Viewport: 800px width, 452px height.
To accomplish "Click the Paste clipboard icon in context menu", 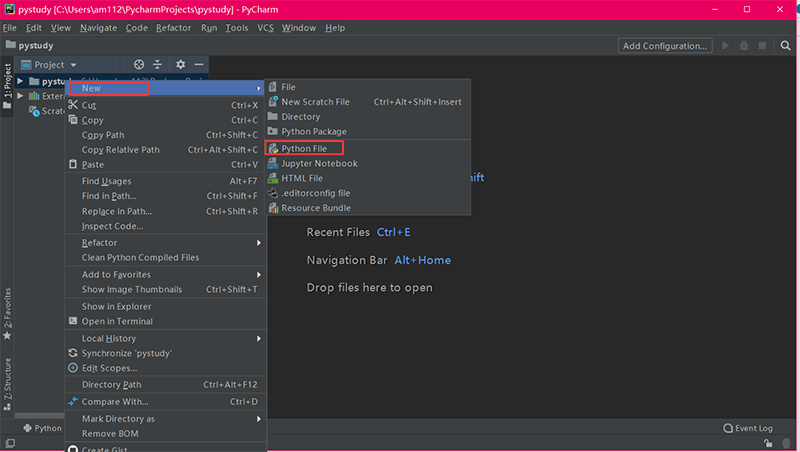I will (73, 164).
